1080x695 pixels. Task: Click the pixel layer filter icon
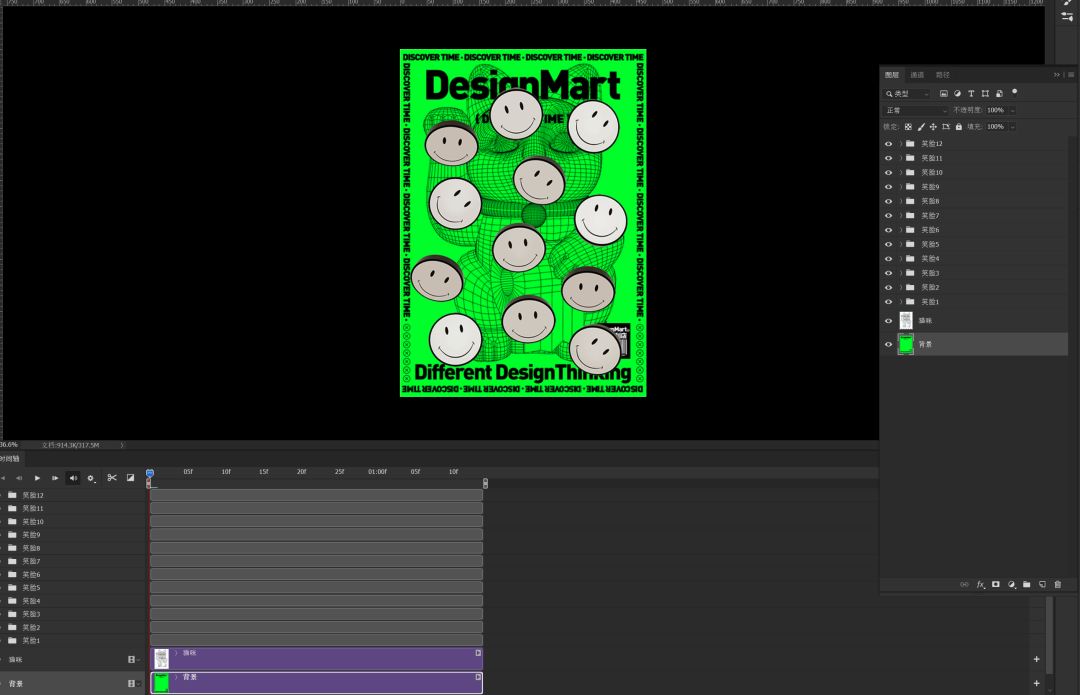click(x=944, y=94)
